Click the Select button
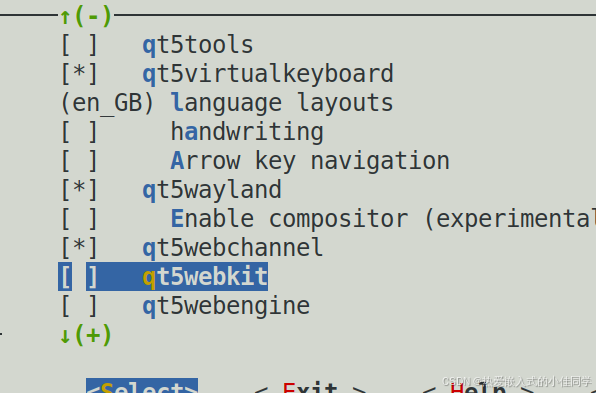The height and width of the screenshot is (393, 596). 142,387
